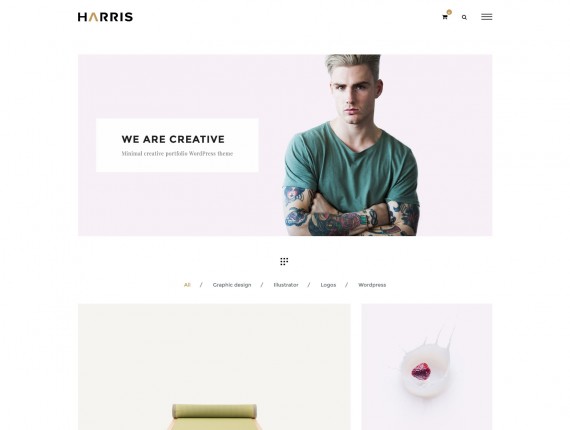The image size is (570, 430).
Task: Click the HARRIS logo
Action: [x=105, y=17]
